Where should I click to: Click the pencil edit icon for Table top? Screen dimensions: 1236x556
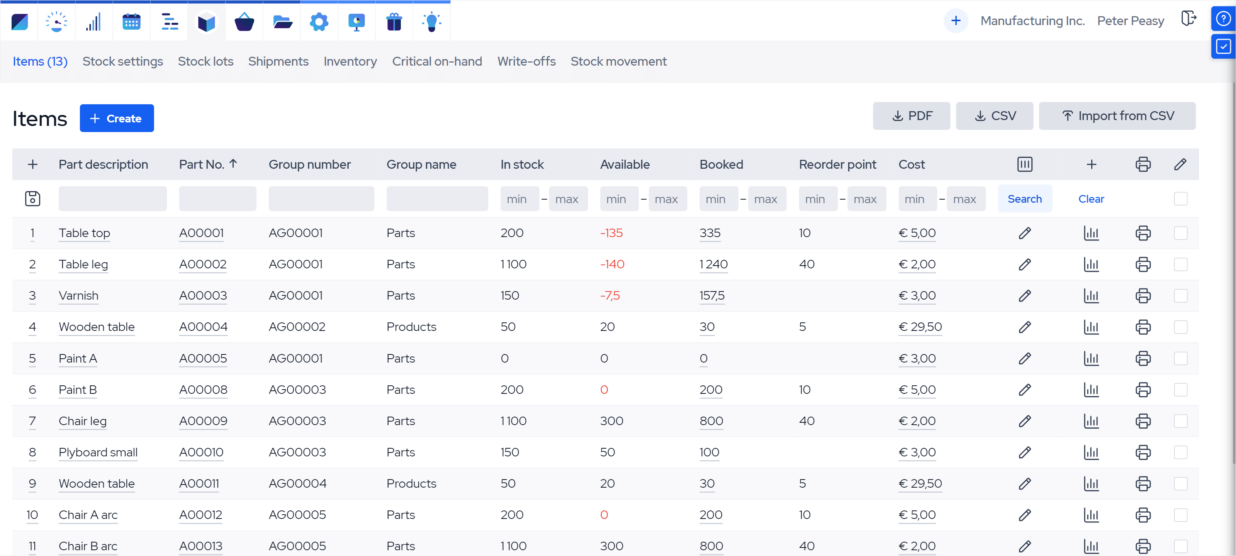tap(1024, 234)
